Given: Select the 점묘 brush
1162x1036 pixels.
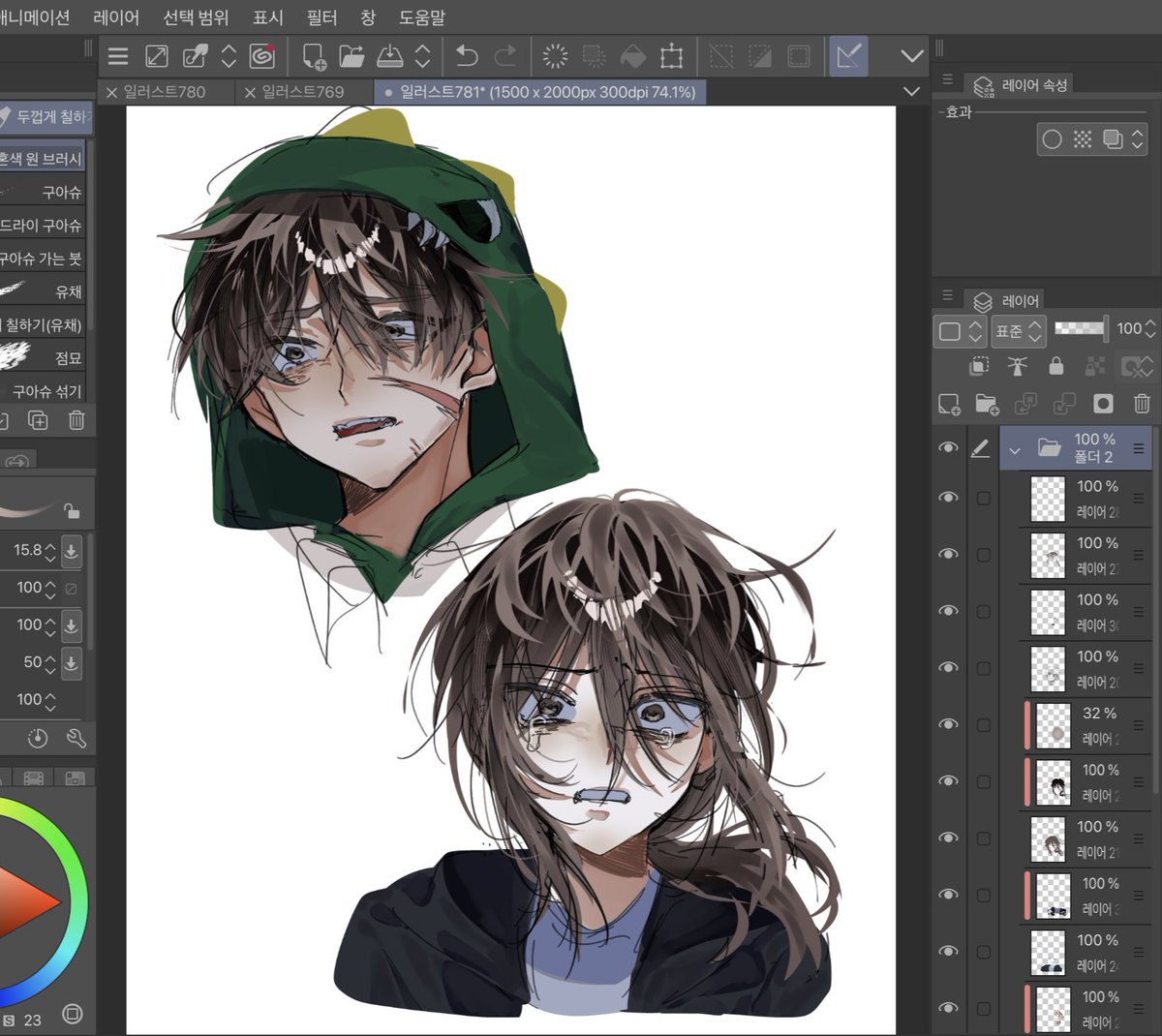Looking at the screenshot, I should 43,357.
